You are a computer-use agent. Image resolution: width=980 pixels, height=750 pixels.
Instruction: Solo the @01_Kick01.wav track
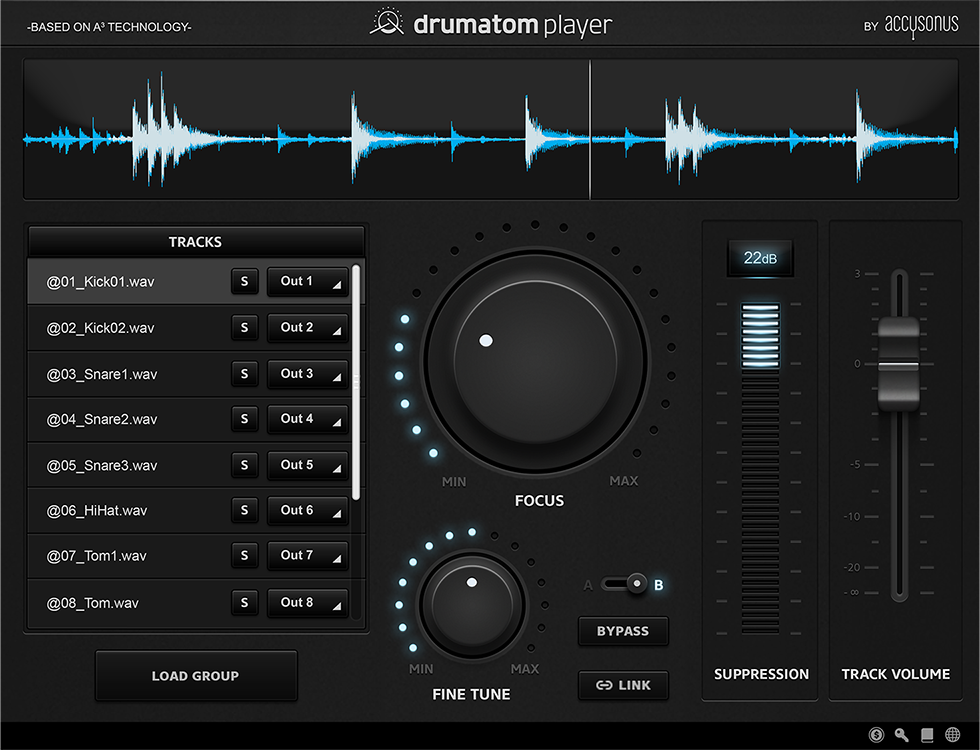coord(244,281)
